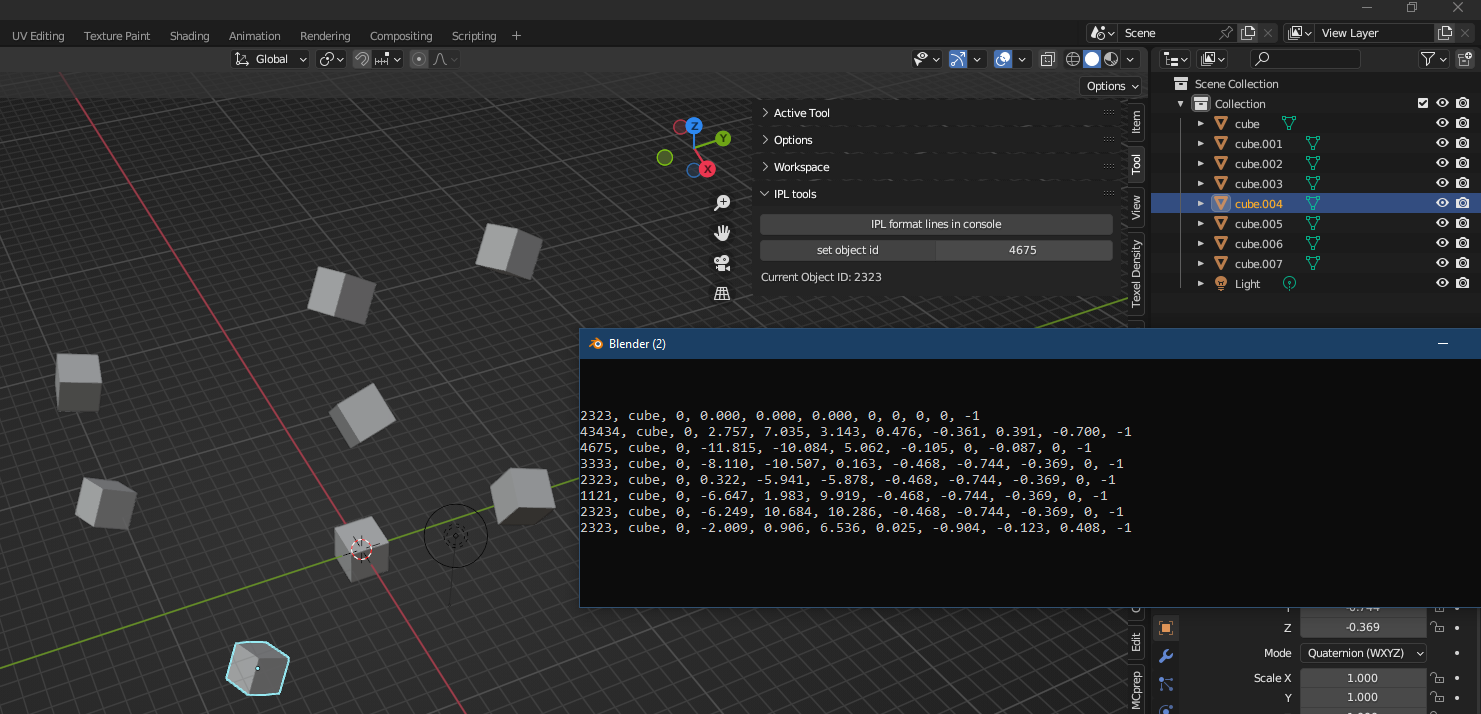Hide cube.003 using its eye toggle
The image size is (1481, 714).
click(1441, 182)
